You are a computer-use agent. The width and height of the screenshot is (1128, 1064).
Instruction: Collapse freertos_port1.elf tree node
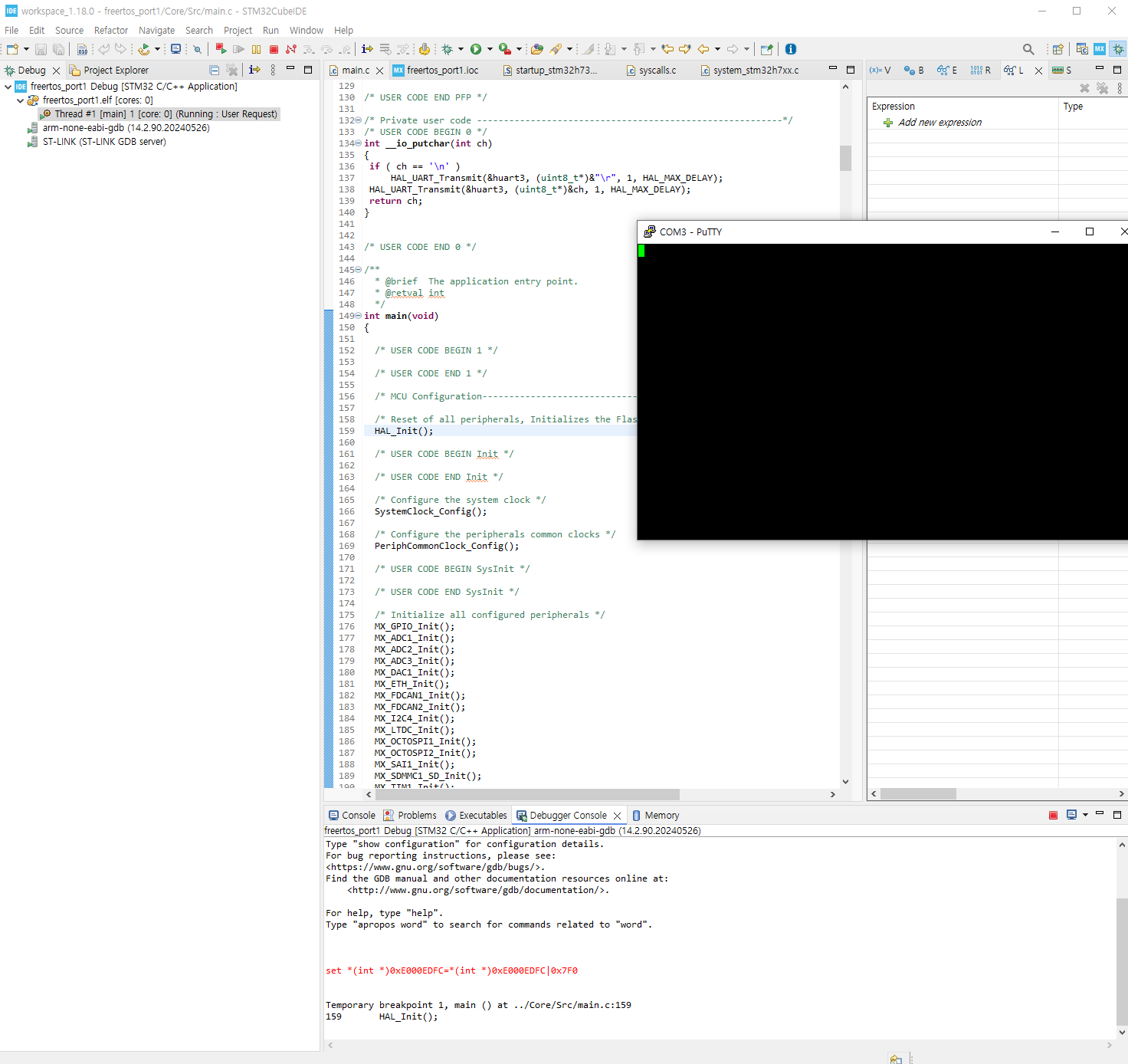point(20,100)
